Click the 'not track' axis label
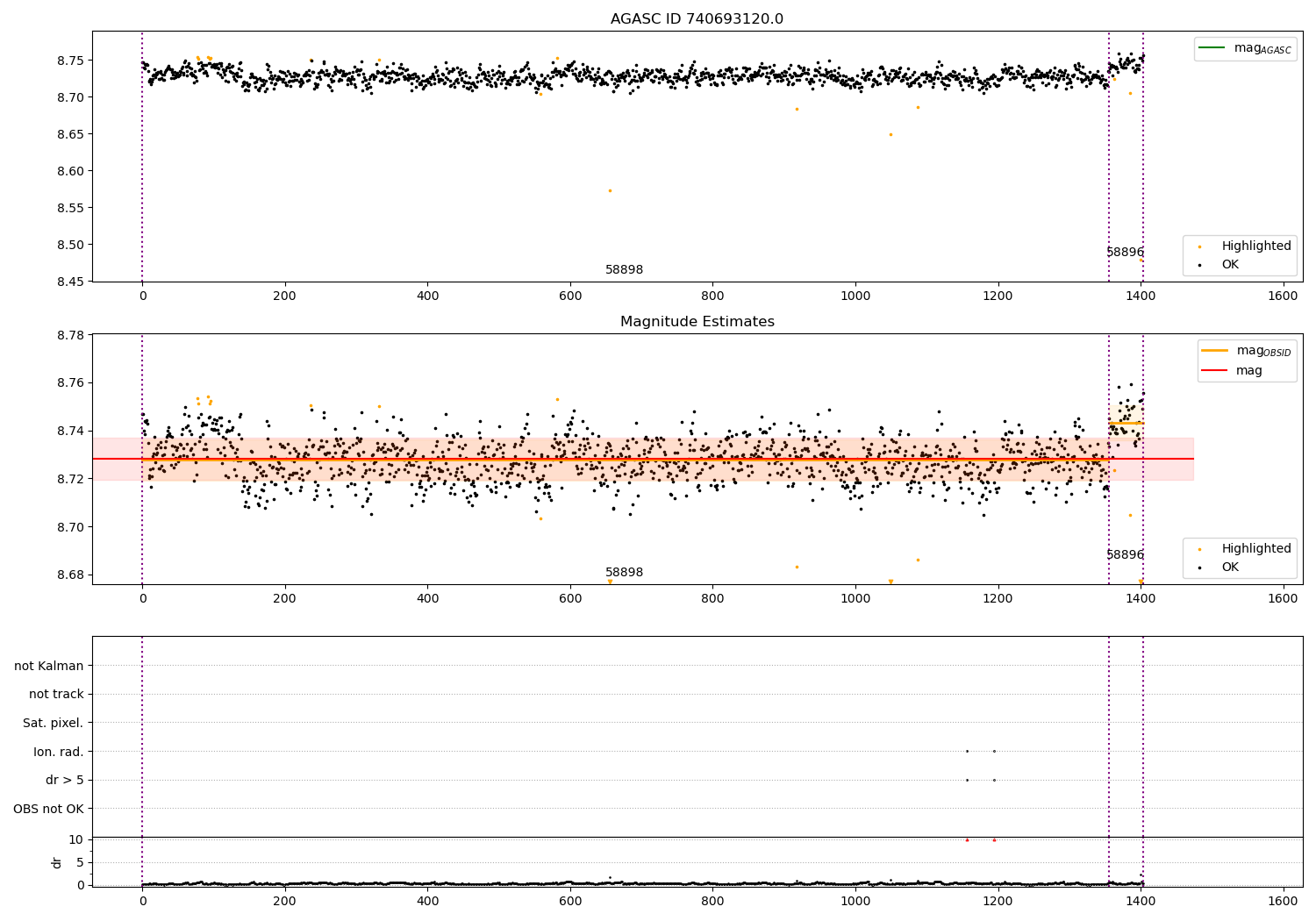 tap(56, 694)
